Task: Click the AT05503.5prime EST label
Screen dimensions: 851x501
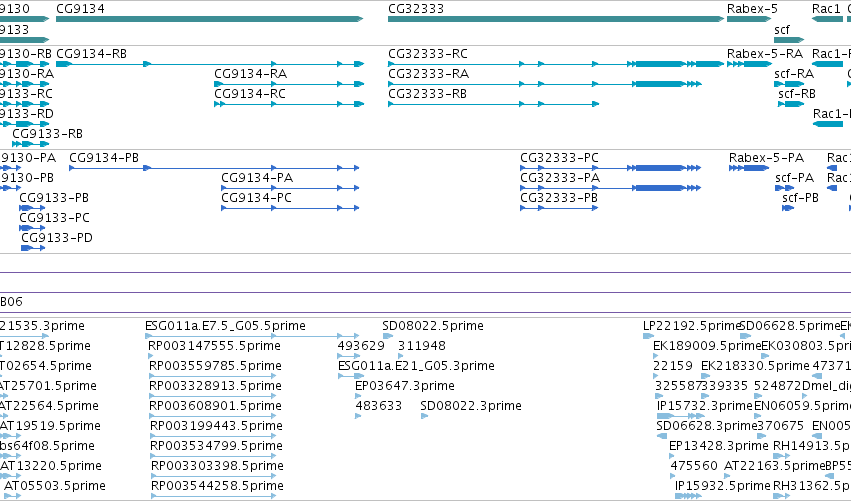Action: tap(55, 486)
